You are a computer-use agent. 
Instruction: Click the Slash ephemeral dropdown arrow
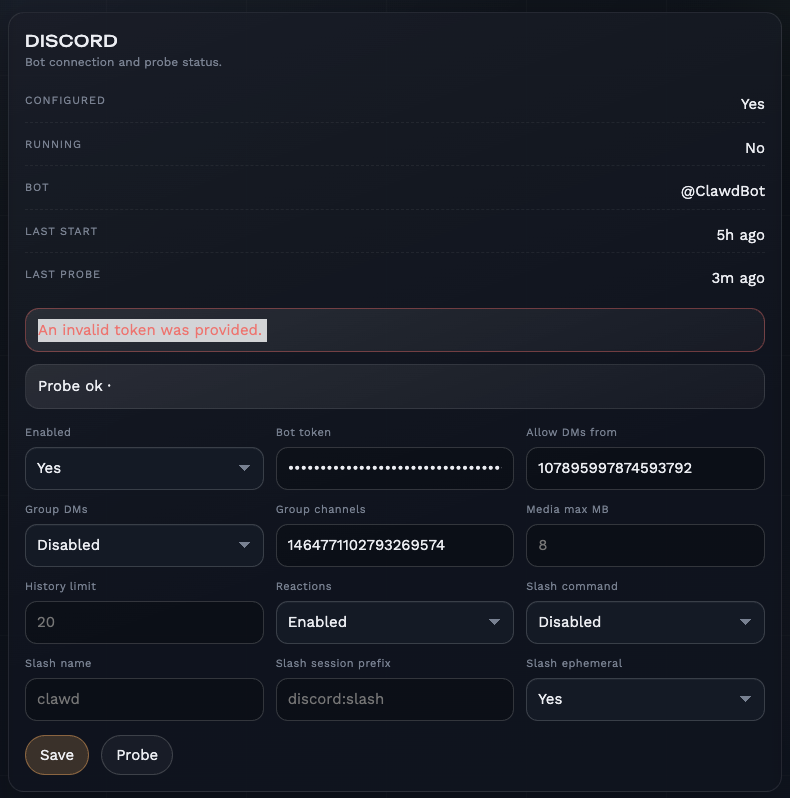pos(745,699)
